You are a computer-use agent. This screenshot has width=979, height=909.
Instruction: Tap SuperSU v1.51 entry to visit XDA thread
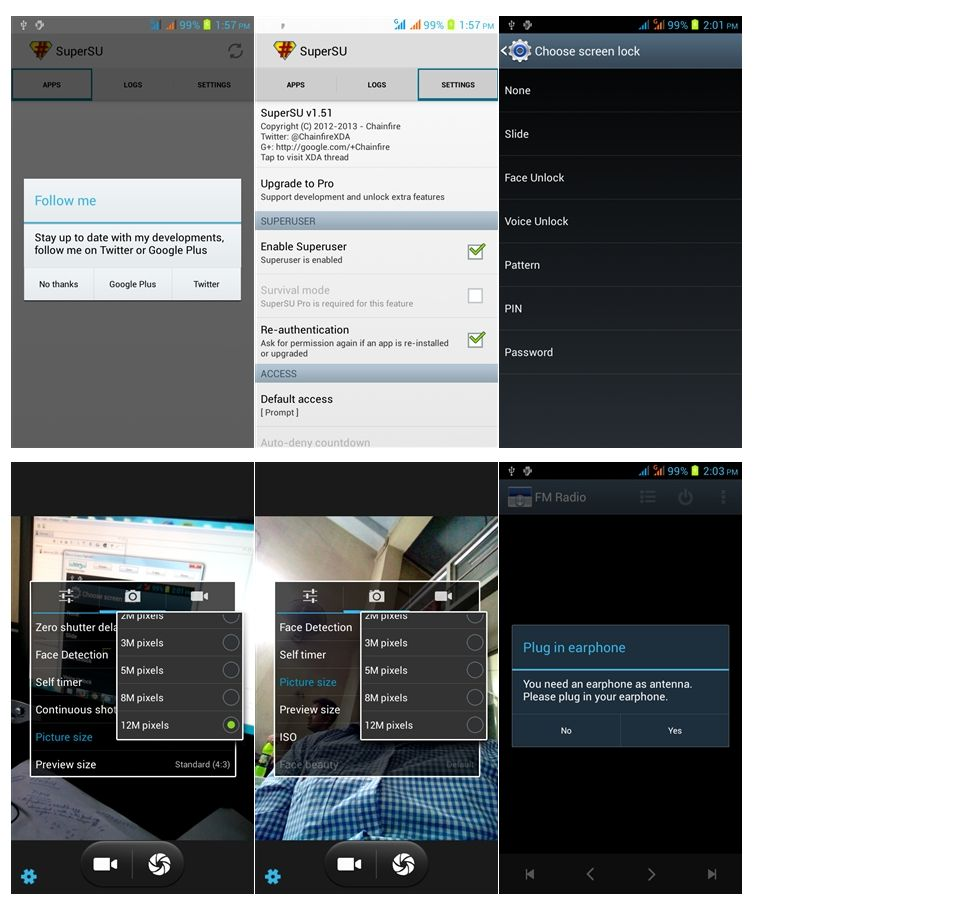pyautogui.click(x=376, y=134)
